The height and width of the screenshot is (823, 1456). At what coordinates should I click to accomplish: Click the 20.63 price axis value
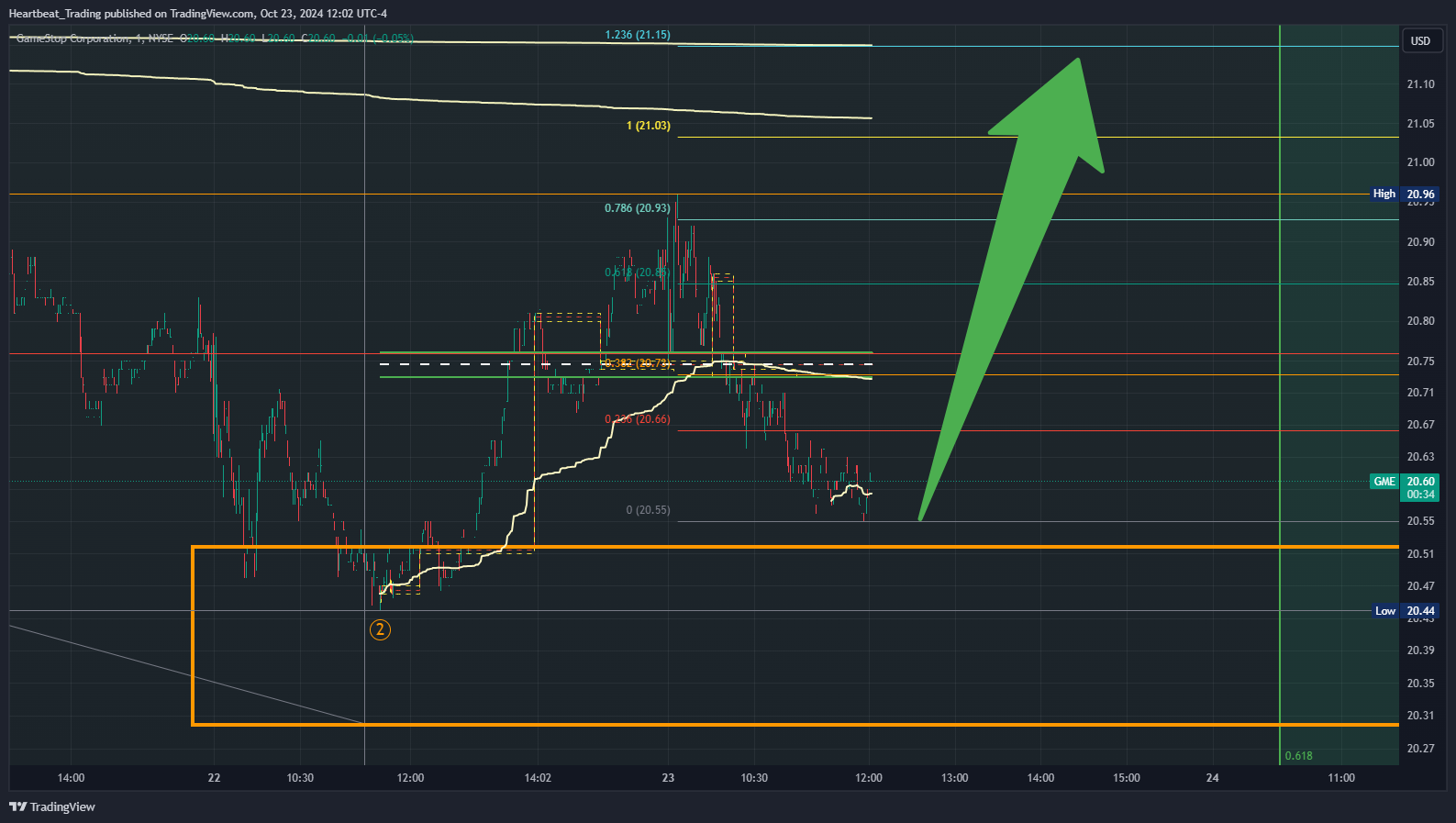click(1420, 457)
